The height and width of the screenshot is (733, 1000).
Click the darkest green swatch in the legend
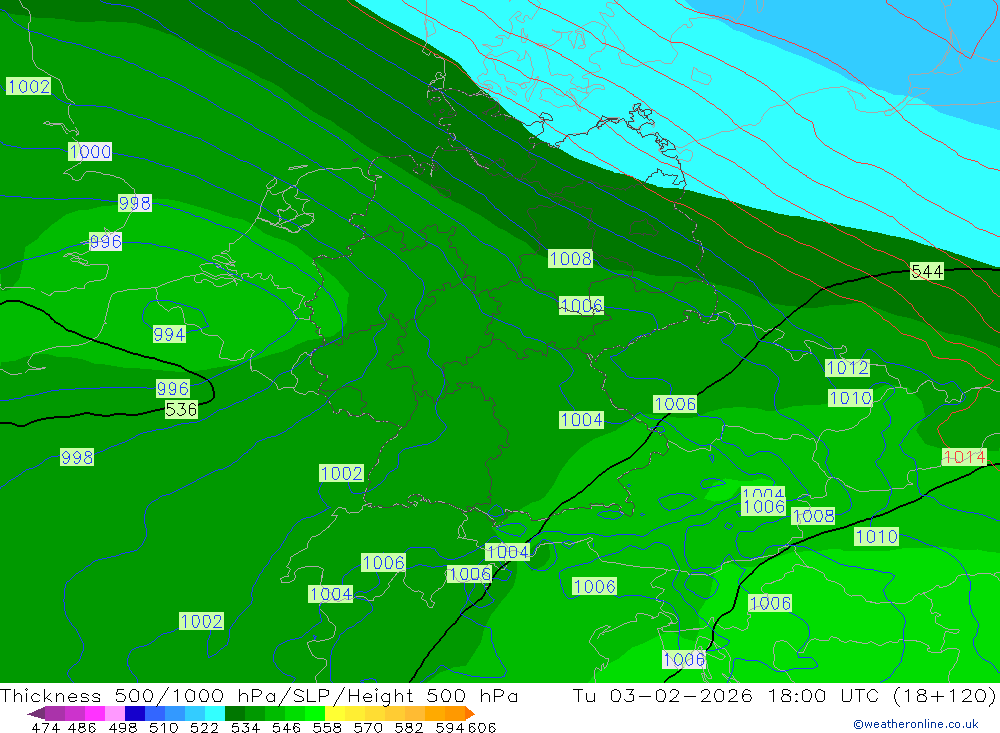click(235, 713)
